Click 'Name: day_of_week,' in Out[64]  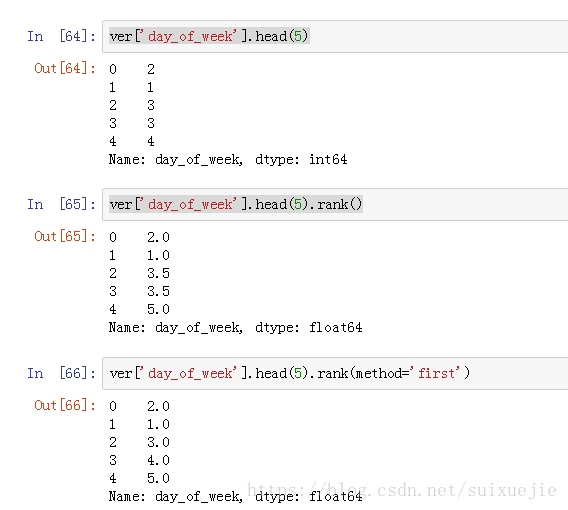click(176, 159)
